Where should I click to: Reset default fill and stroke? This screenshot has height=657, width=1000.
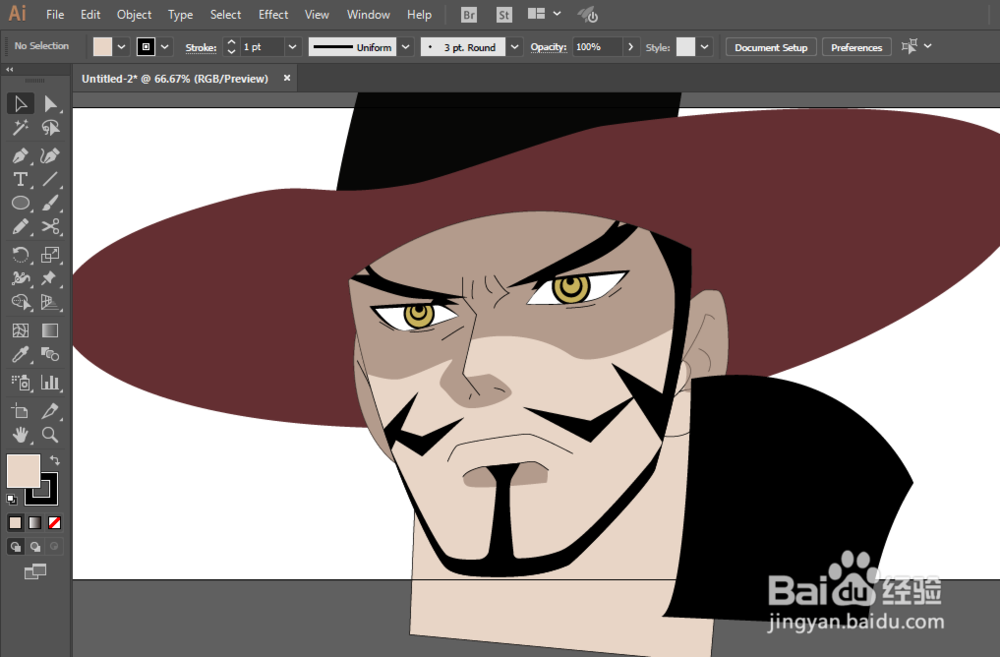(x=12, y=499)
